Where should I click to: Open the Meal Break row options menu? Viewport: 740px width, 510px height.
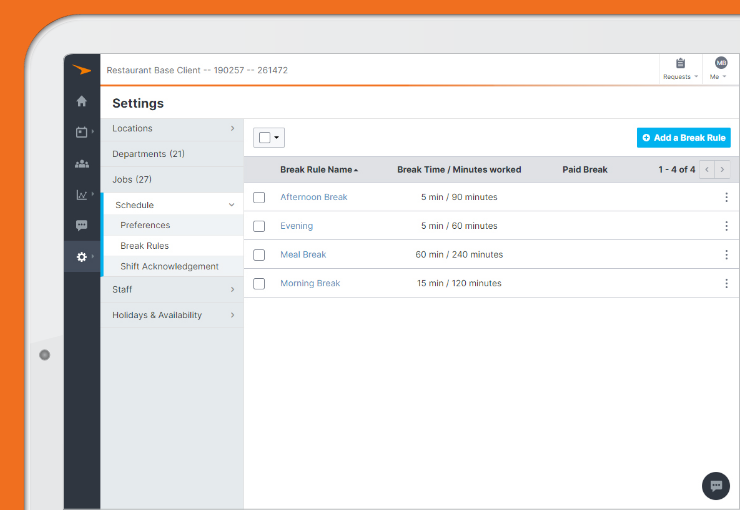(726, 255)
